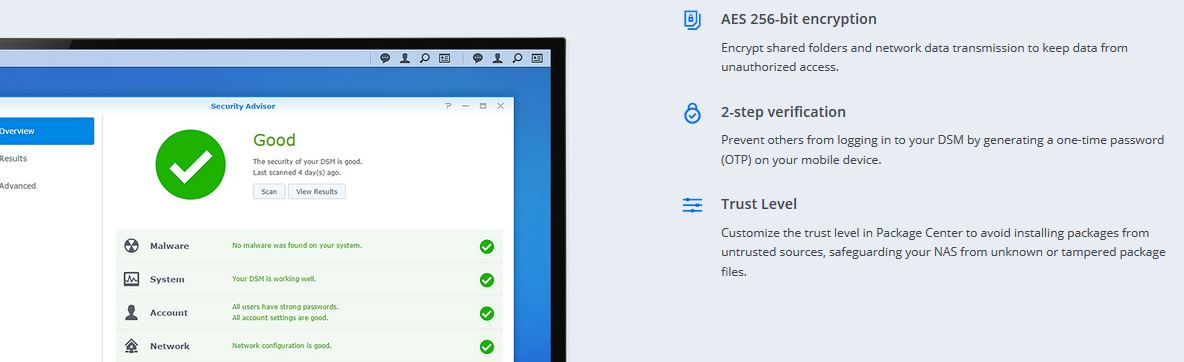
Task: Click the radiation Malware icon
Action: (x=131, y=246)
